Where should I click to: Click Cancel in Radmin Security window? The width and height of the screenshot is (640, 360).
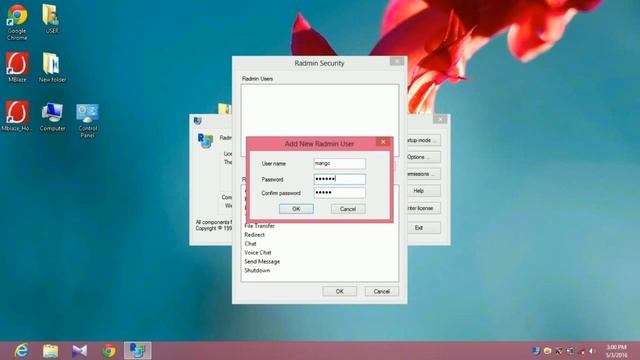coord(382,291)
